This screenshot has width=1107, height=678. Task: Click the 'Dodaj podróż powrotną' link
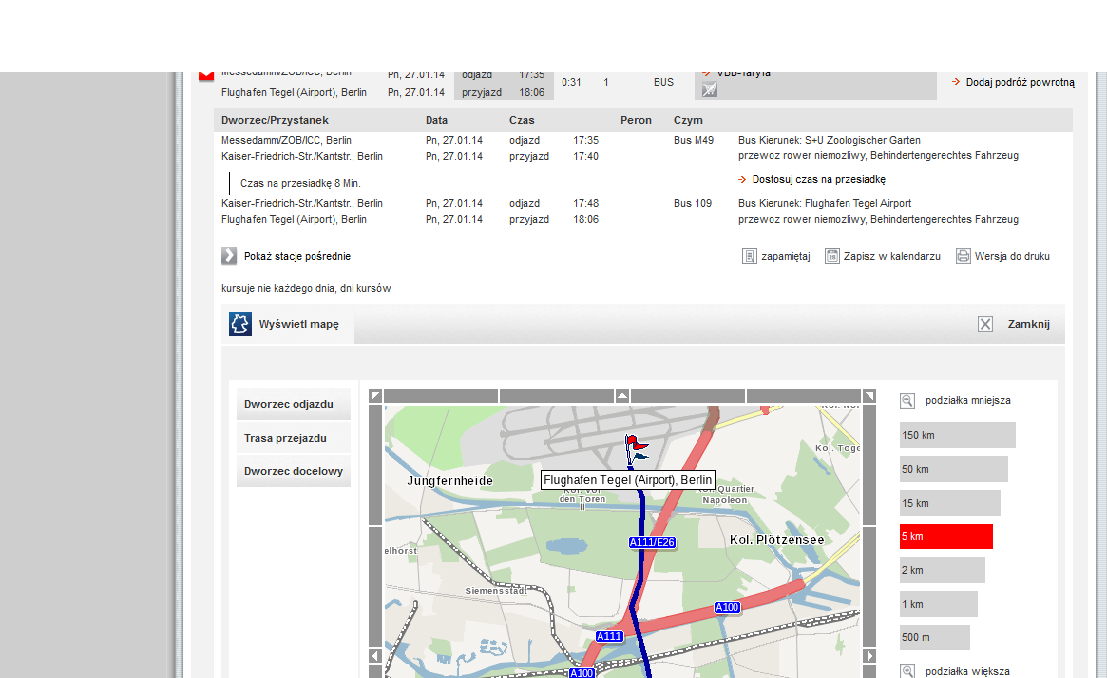pyautogui.click(x=1012, y=83)
